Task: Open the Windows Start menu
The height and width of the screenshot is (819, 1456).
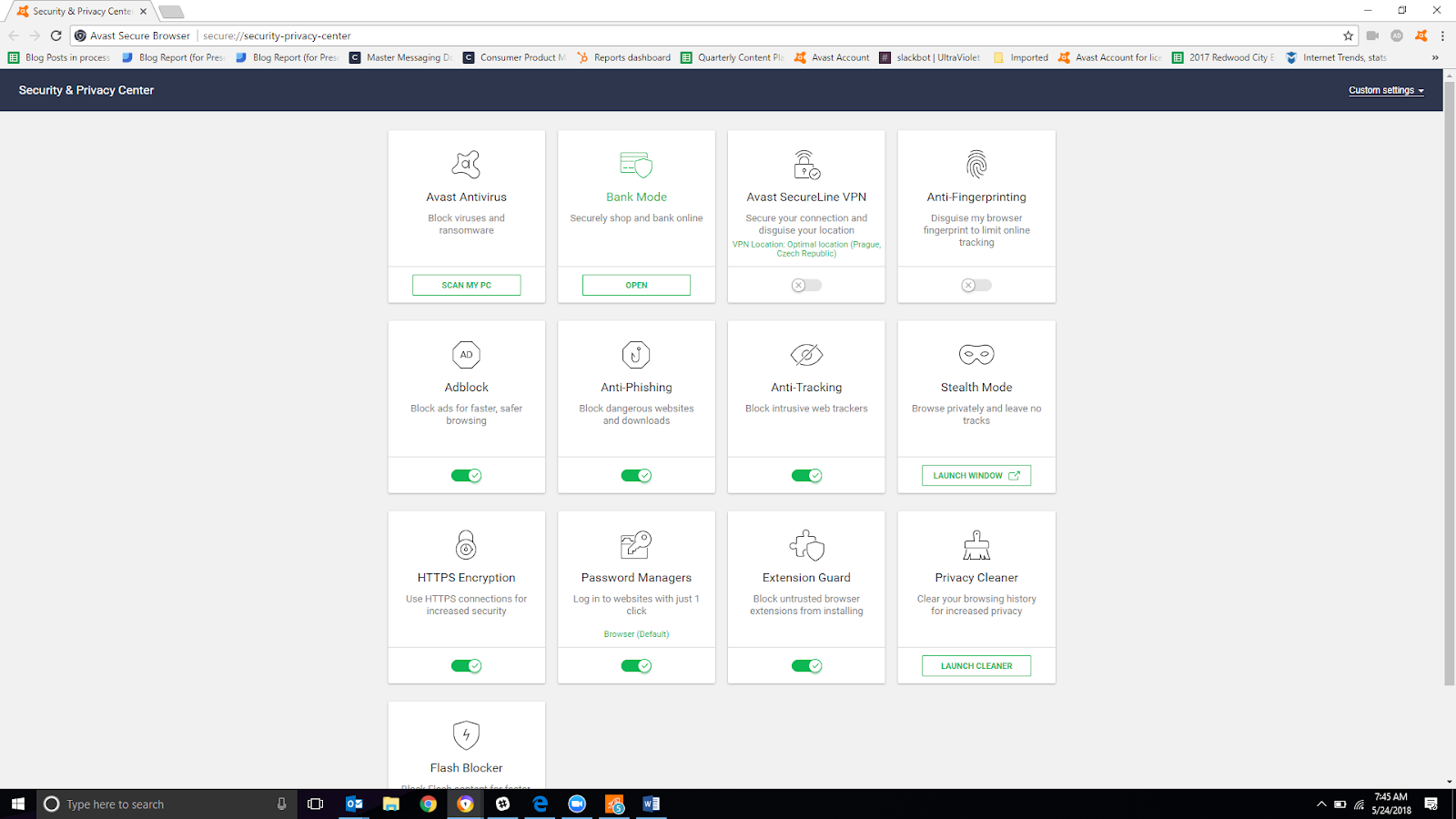Action: pyautogui.click(x=17, y=804)
